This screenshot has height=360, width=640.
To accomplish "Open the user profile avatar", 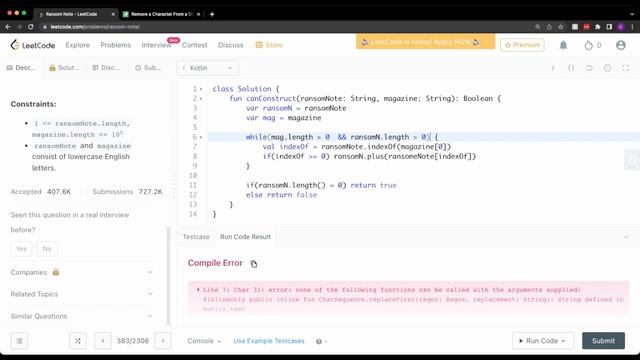I will click(x=620, y=45).
